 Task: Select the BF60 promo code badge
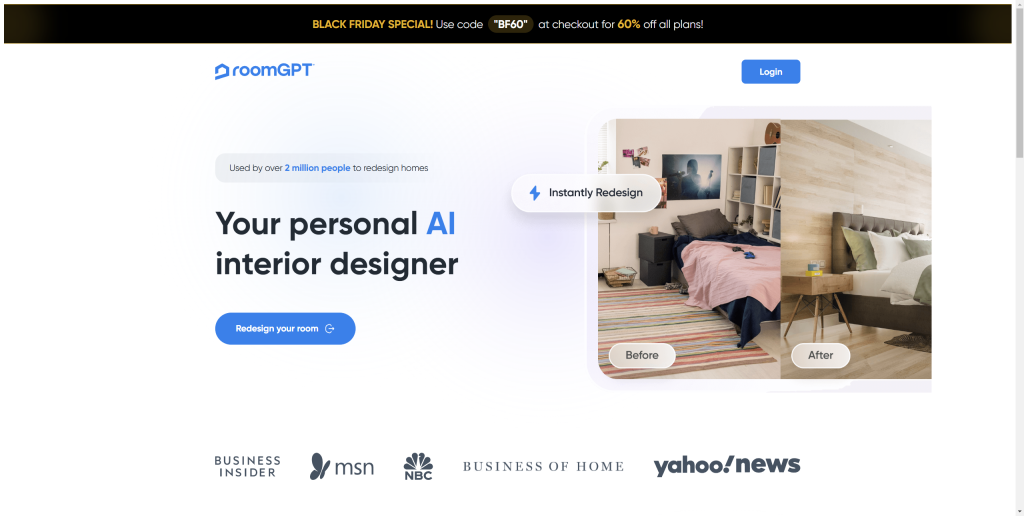pyautogui.click(x=511, y=24)
